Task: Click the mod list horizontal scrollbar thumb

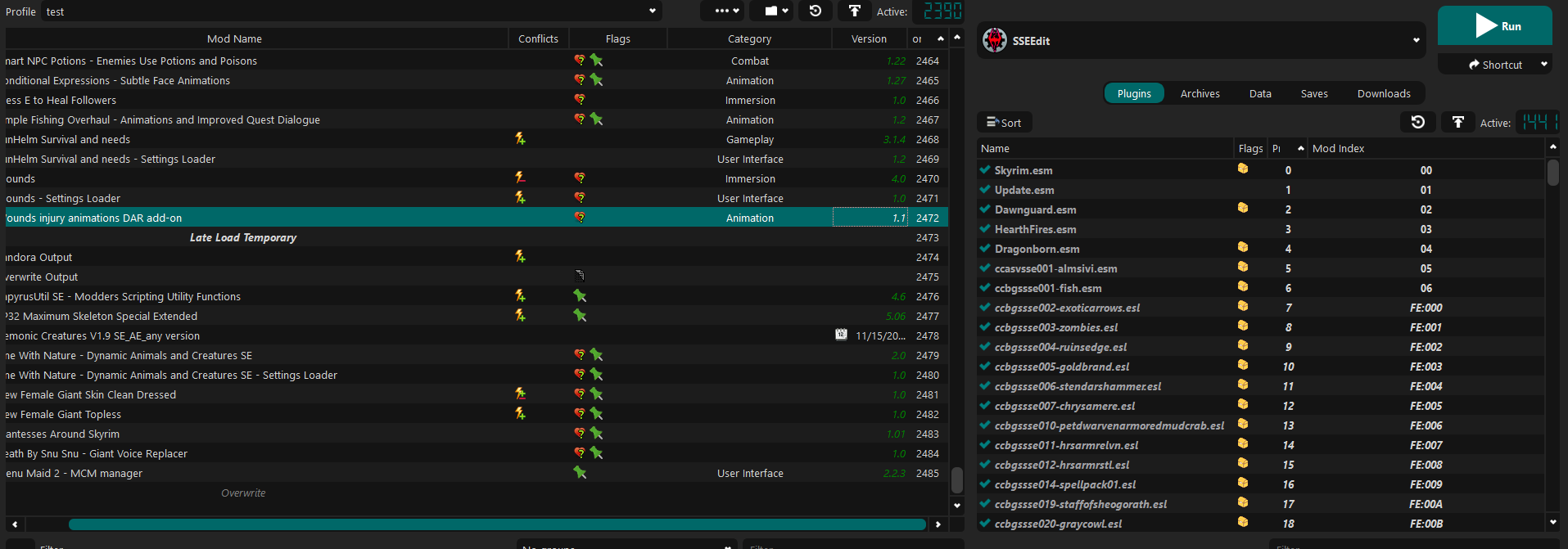Action: tap(497, 524)
